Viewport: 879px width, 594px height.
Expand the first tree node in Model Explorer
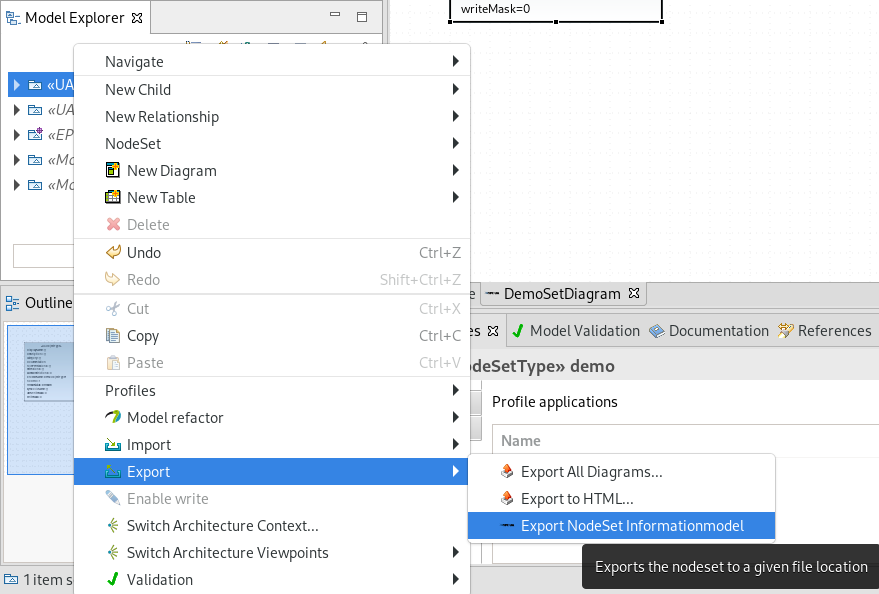pos(17,85)
